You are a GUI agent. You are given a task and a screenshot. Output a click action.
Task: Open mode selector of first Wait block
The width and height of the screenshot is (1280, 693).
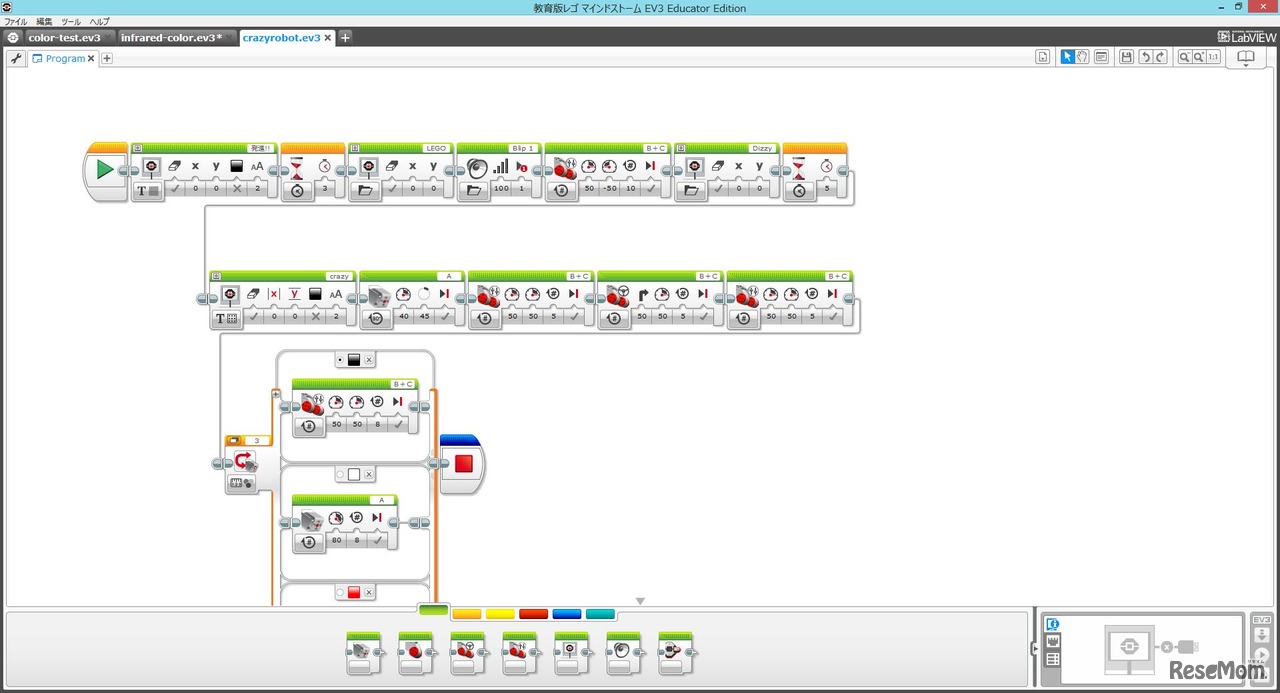pos(297,189)
